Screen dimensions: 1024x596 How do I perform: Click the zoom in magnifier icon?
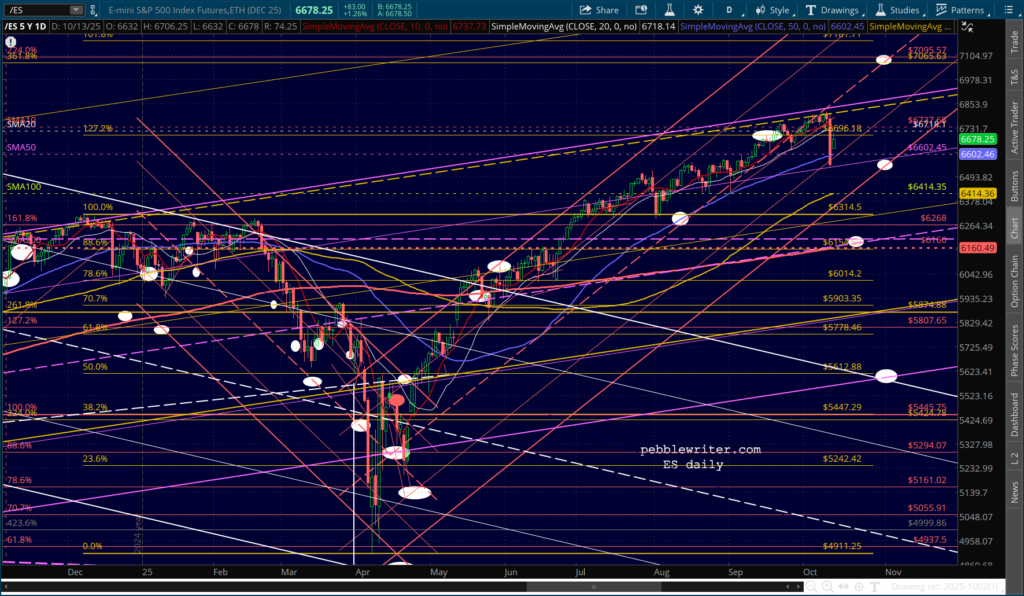(x=827, y=587)
